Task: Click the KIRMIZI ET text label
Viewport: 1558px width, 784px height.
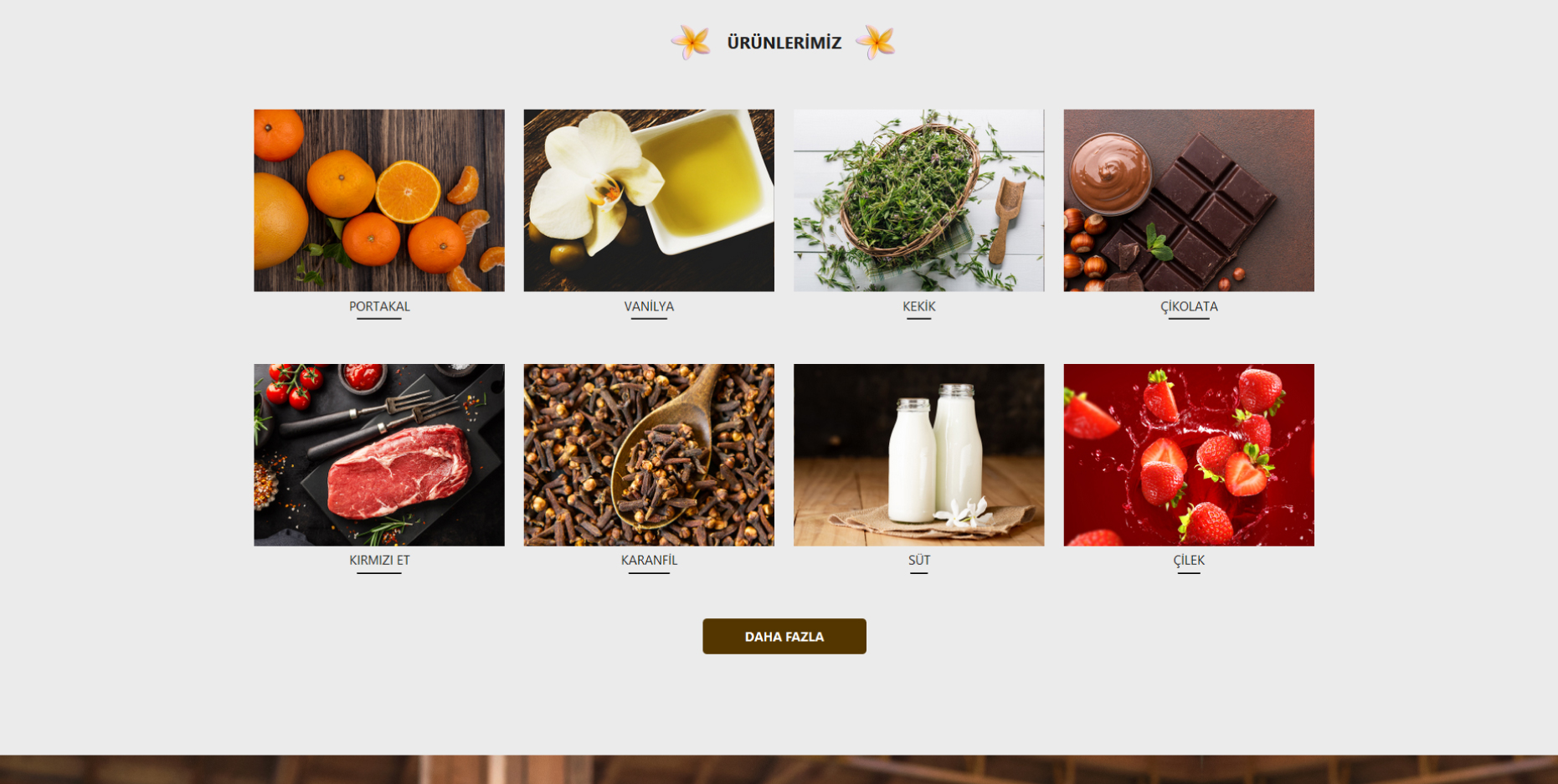Action: point(379,560)
